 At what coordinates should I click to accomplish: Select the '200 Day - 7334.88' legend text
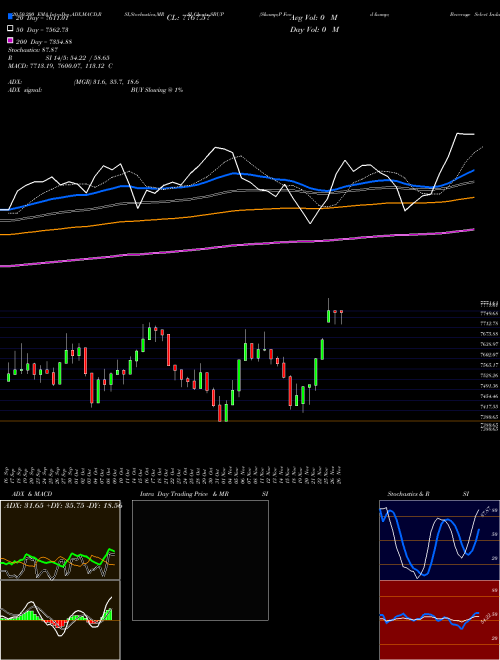click(44, 41)
